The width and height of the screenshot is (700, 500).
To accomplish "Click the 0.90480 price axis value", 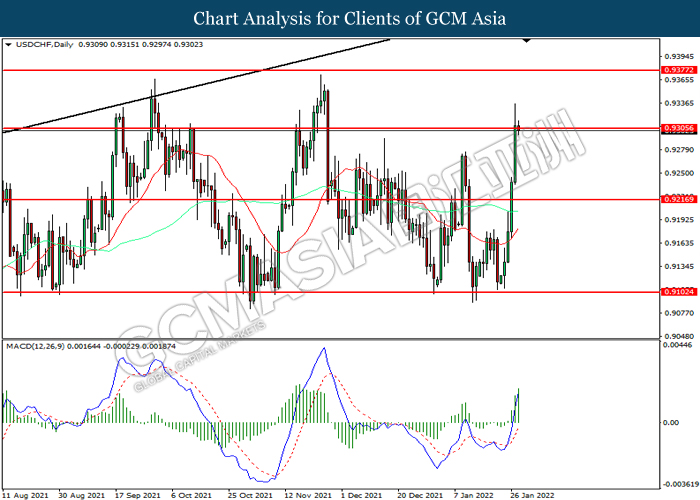I will (679, 337).
